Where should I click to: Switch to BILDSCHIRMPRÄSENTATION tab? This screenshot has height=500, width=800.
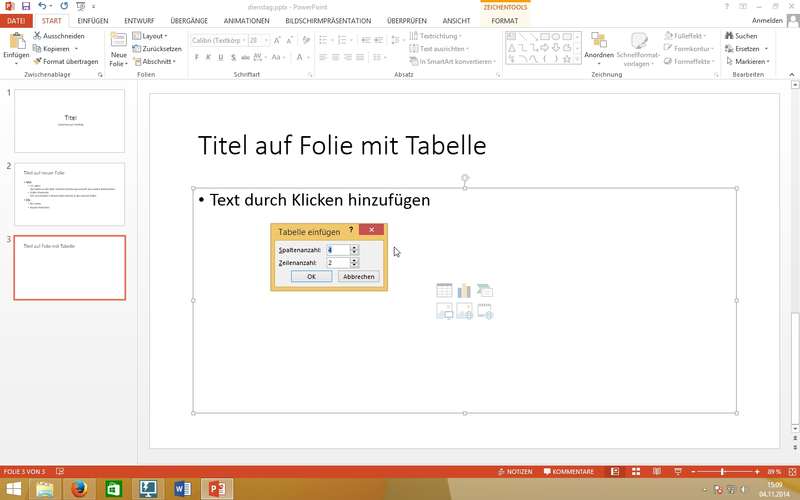pyautogui.click(x=328, y=21)
